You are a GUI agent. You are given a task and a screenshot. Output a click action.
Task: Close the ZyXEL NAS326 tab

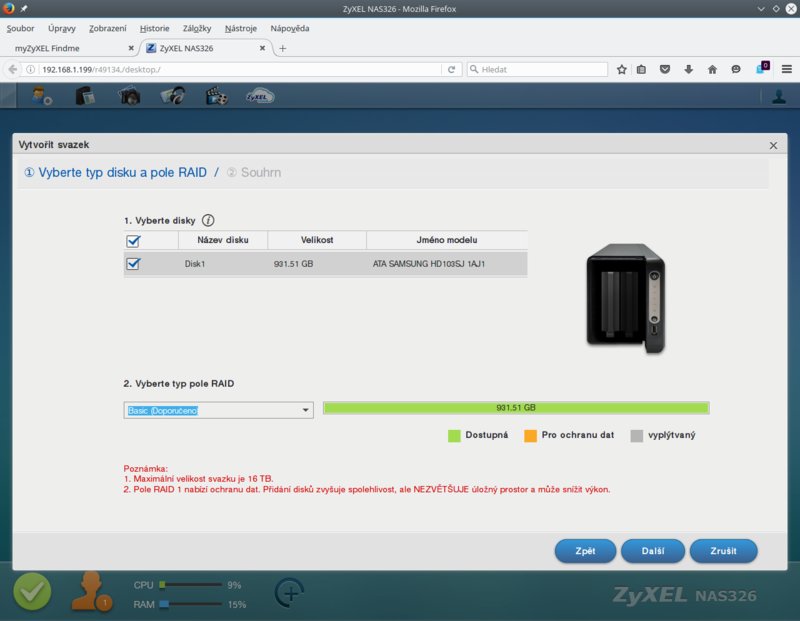point(262,48)
